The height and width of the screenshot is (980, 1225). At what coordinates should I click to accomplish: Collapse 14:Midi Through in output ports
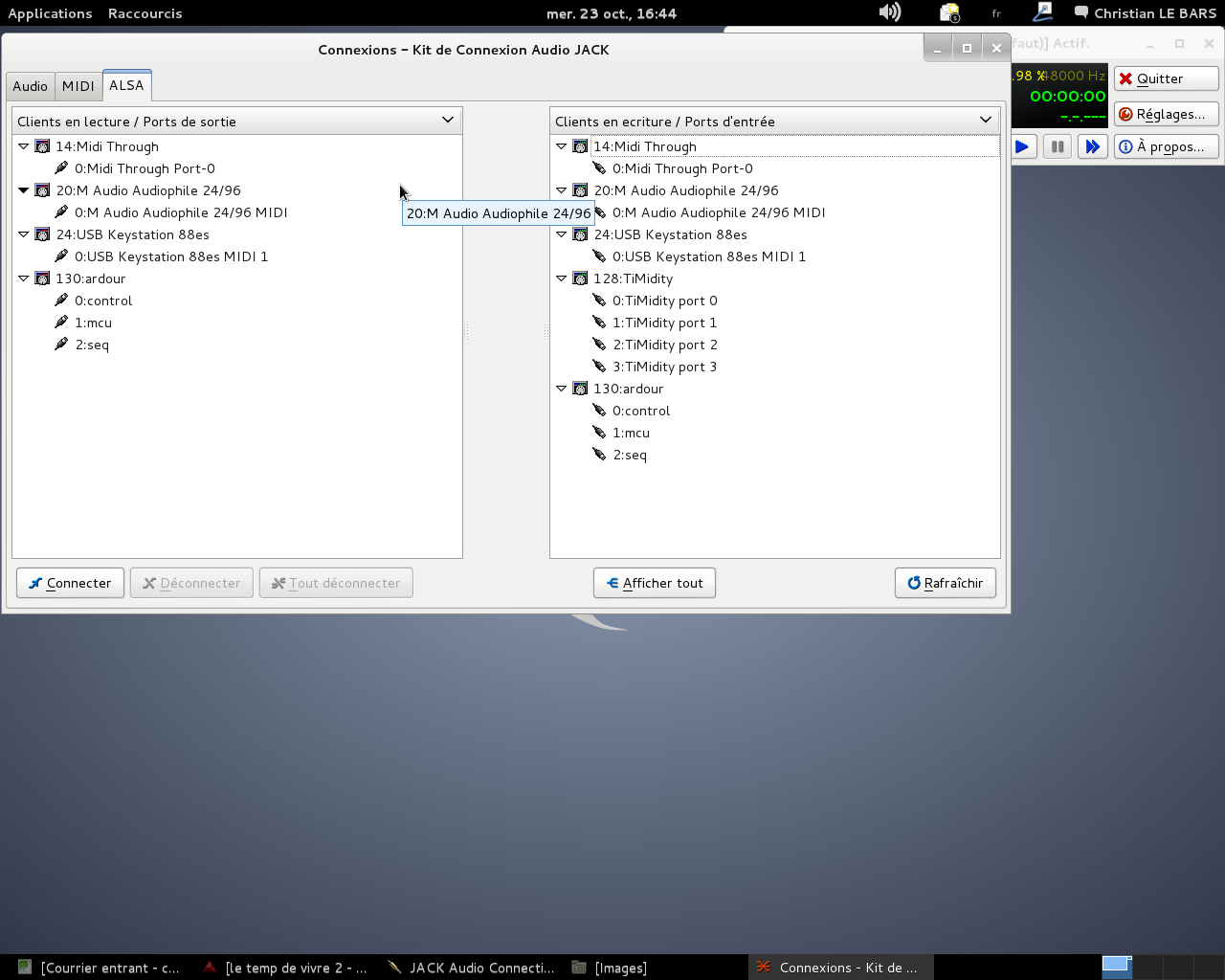[x=24, y=146]
